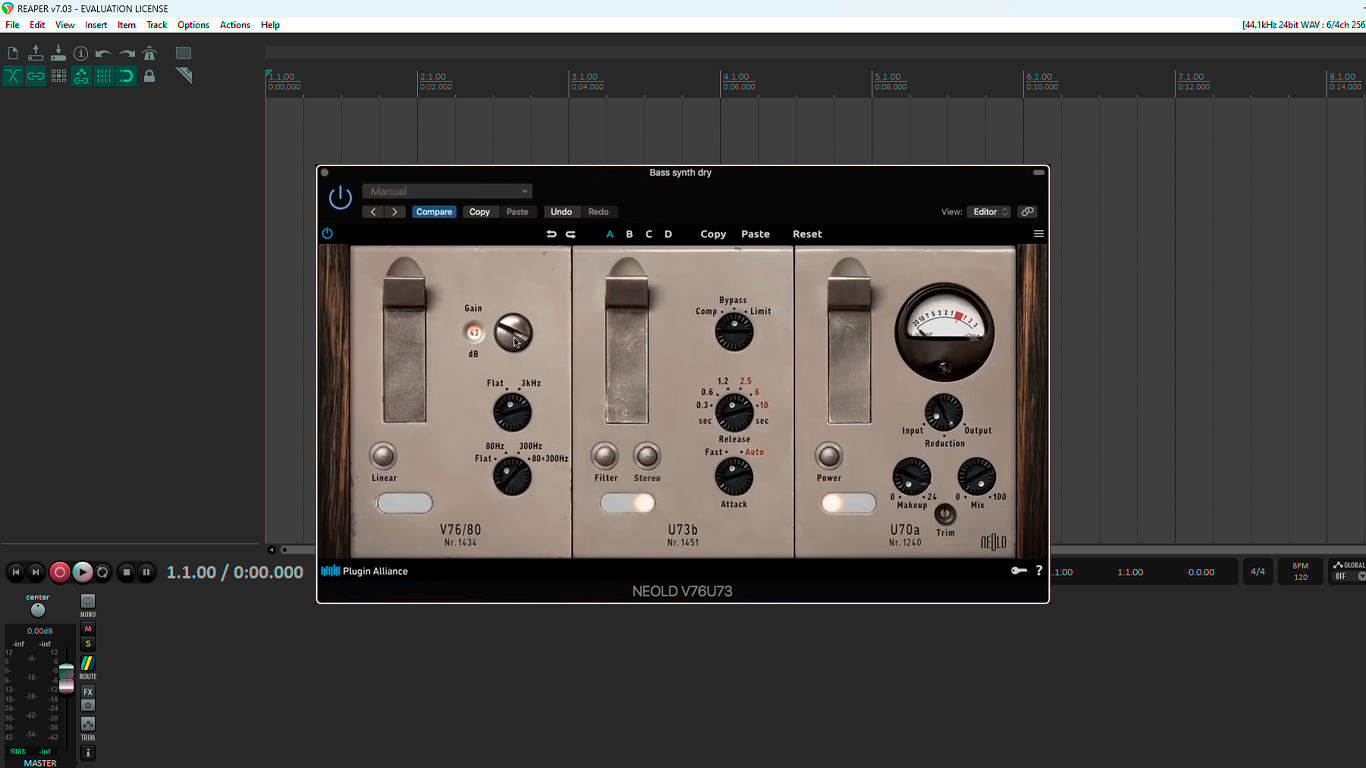Click master TRIM envelope icon
This screenshot has height=768, width=1366.
pos(88,724)
